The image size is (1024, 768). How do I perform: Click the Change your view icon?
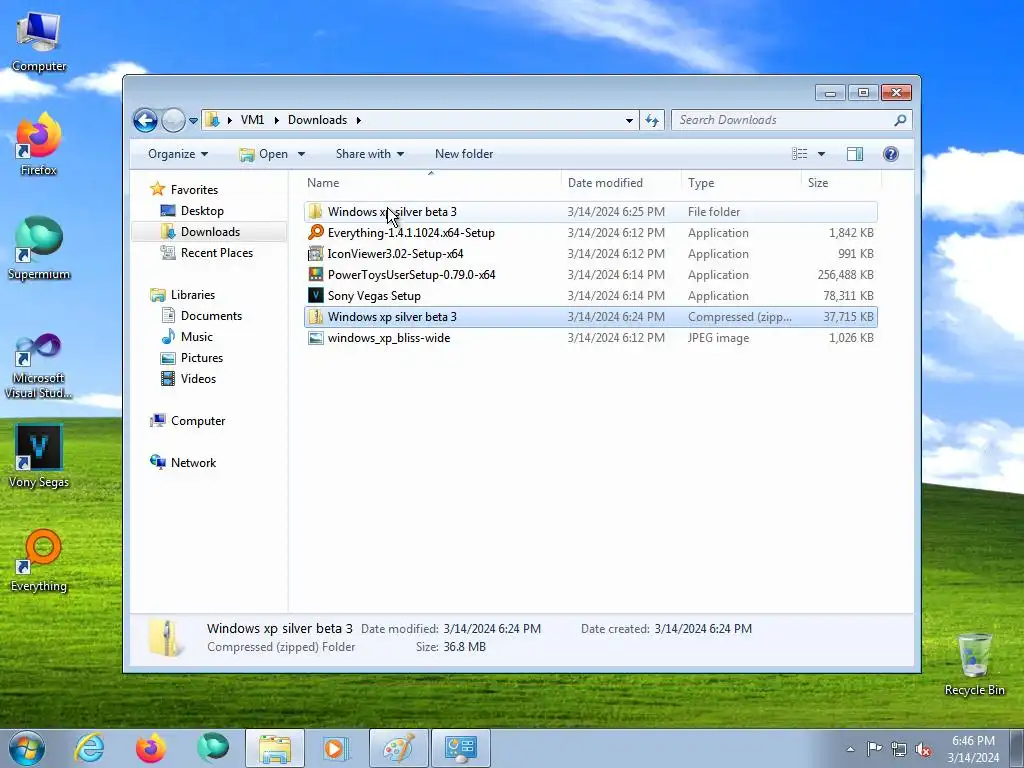[x=799, y=154]
